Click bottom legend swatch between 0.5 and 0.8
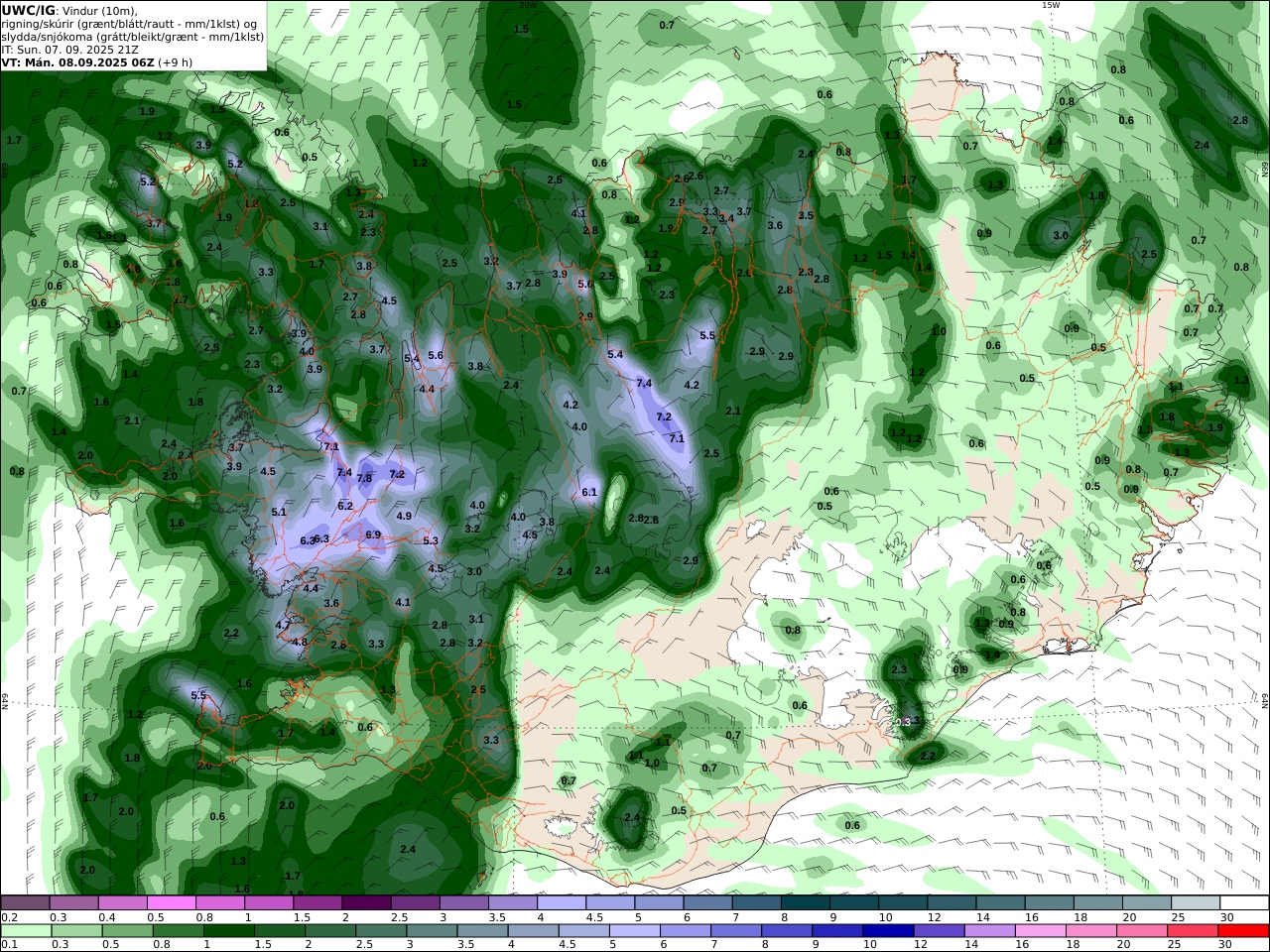 [x=127, y=930]
